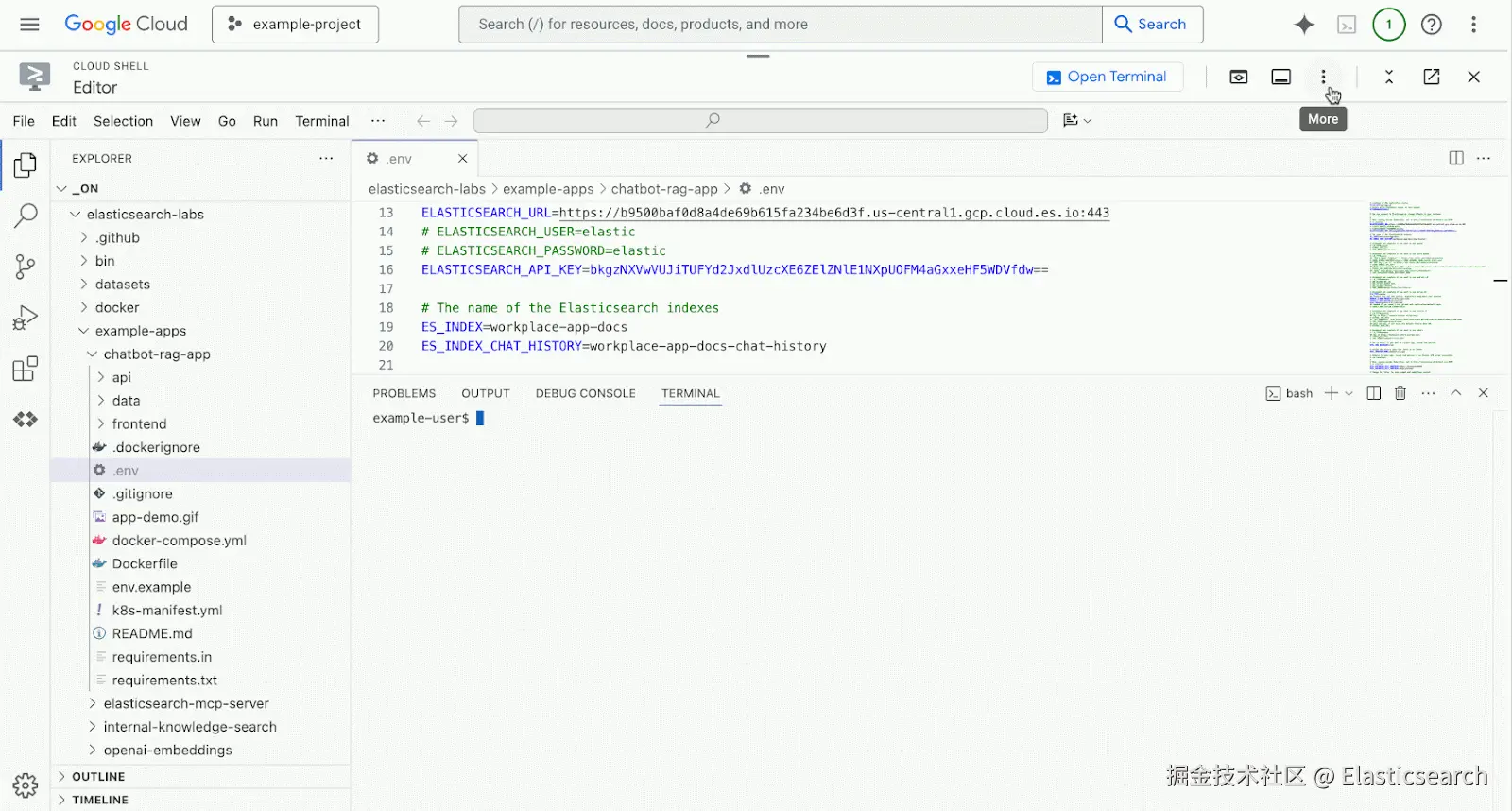The height and width of the screenshot is (811, 1512).
Task: Click the editor minimap code overview
Action: click(1427, 287)
